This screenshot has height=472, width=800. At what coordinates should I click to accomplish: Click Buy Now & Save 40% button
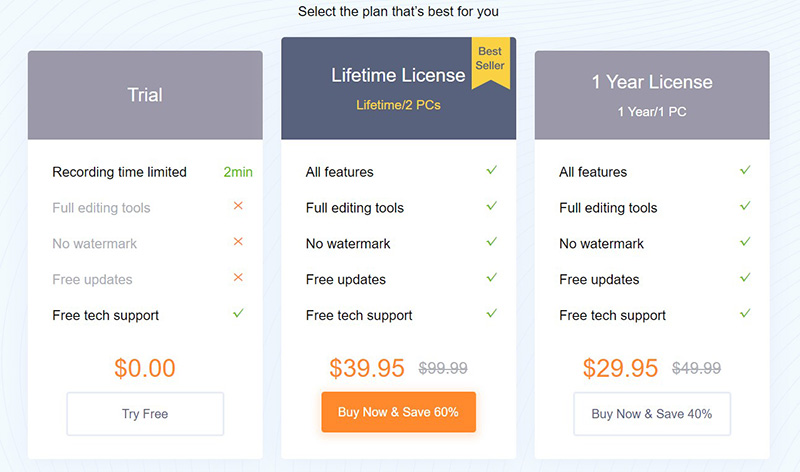[x=652, y=414]
